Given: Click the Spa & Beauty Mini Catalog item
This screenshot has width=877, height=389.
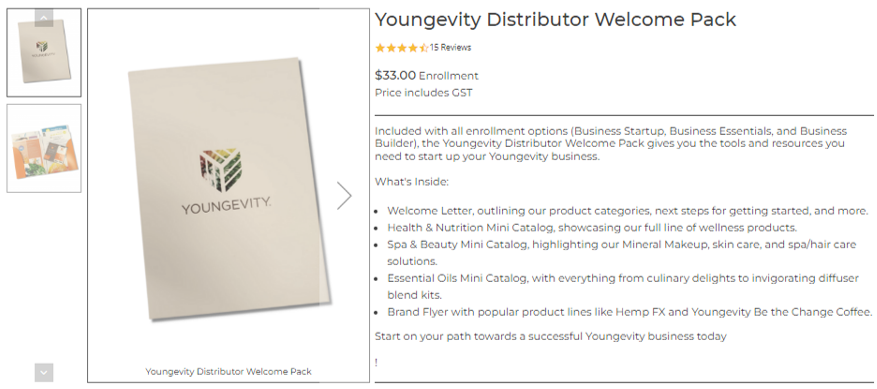Looking at the screenshot, I should click(x=622, y=253).
